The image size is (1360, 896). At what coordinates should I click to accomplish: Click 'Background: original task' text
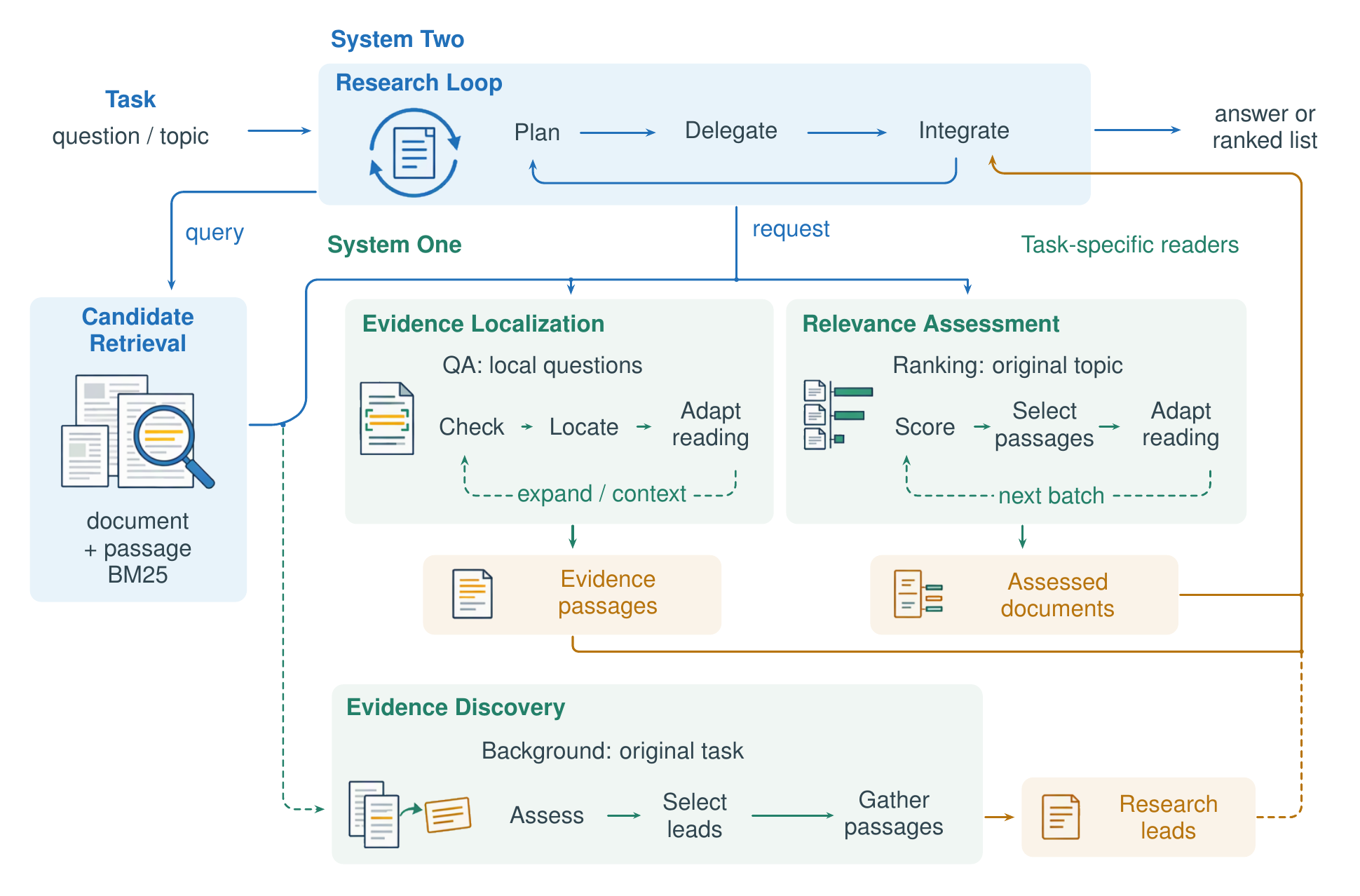pyautogui.click(x=613, y=751)
